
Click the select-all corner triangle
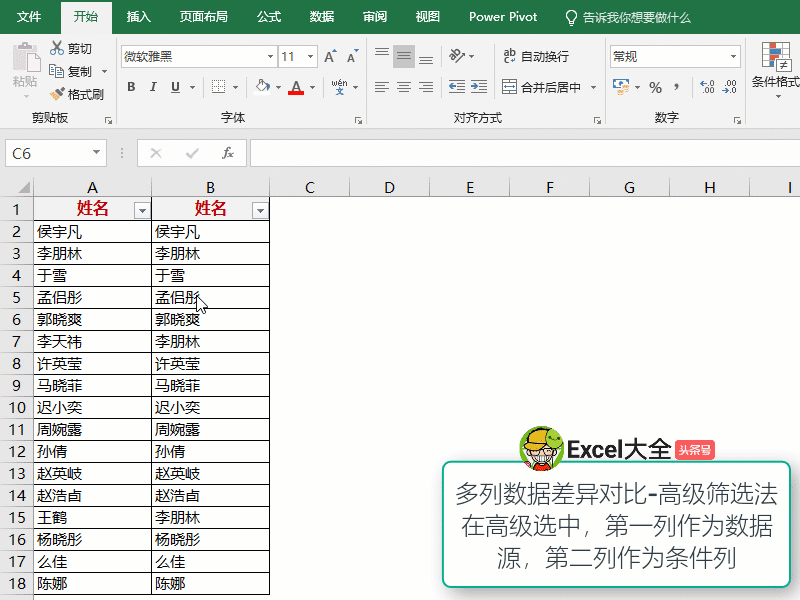point(23,187)
